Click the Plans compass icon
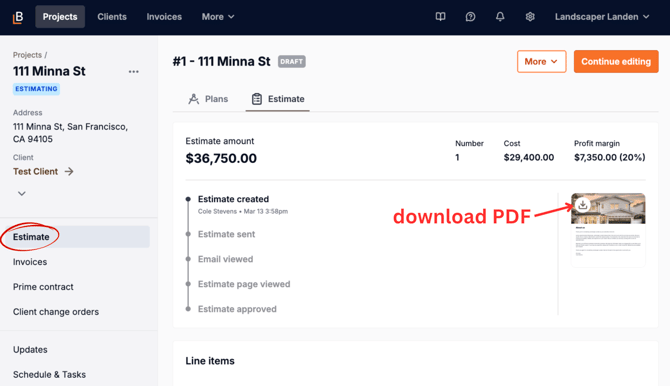670x386 pixels. 194,99
